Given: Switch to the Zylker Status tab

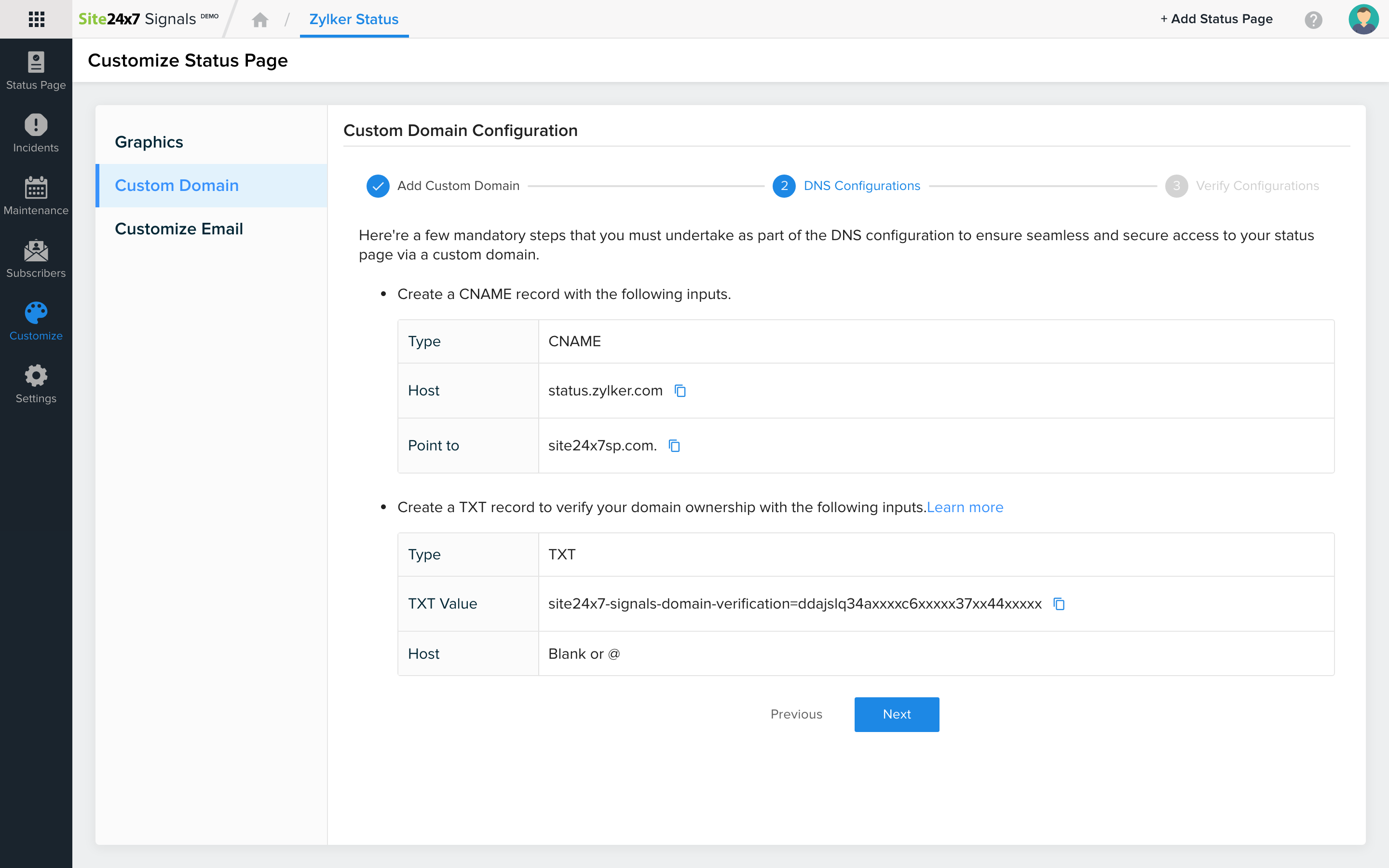Looking at the screenshot, I should click(354, 19).
